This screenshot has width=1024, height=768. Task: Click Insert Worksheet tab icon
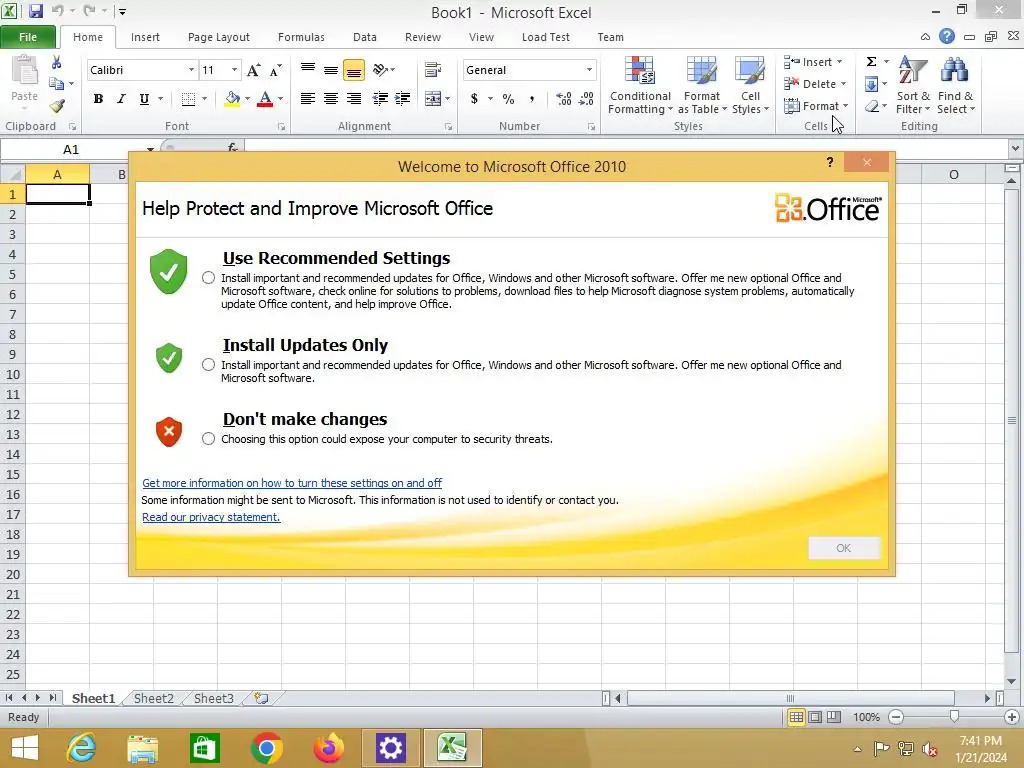261,698
